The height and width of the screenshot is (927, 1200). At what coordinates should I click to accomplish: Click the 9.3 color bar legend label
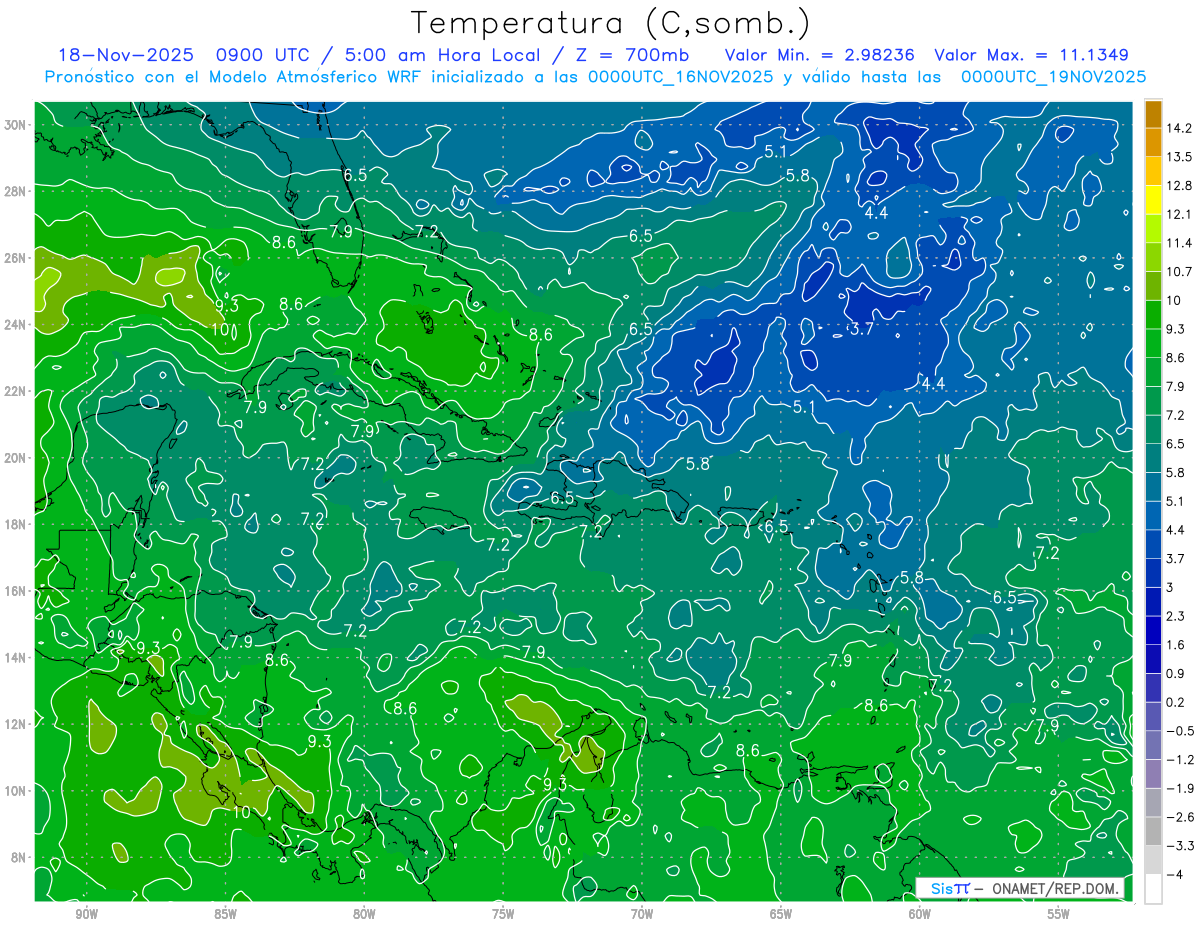pyautogui.click(x=1177, y=329)
